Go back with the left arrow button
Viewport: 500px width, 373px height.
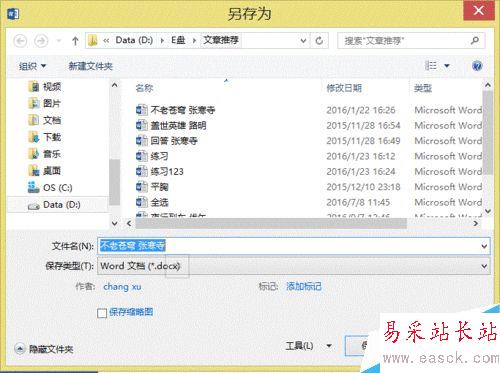[20, 41]
